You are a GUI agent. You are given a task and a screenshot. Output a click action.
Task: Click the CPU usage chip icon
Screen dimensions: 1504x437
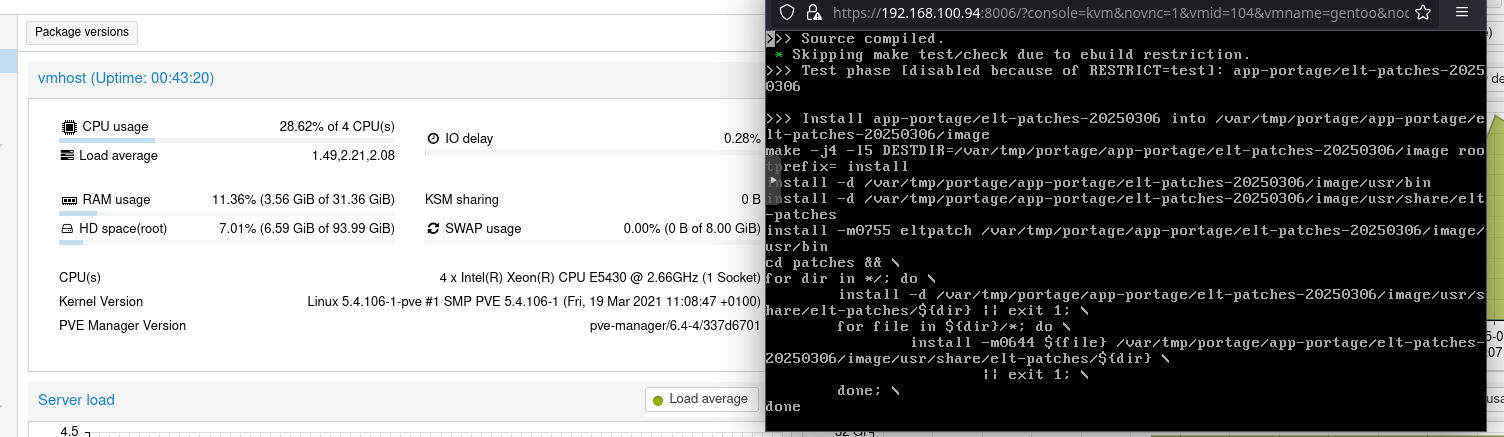coord(68,127)
